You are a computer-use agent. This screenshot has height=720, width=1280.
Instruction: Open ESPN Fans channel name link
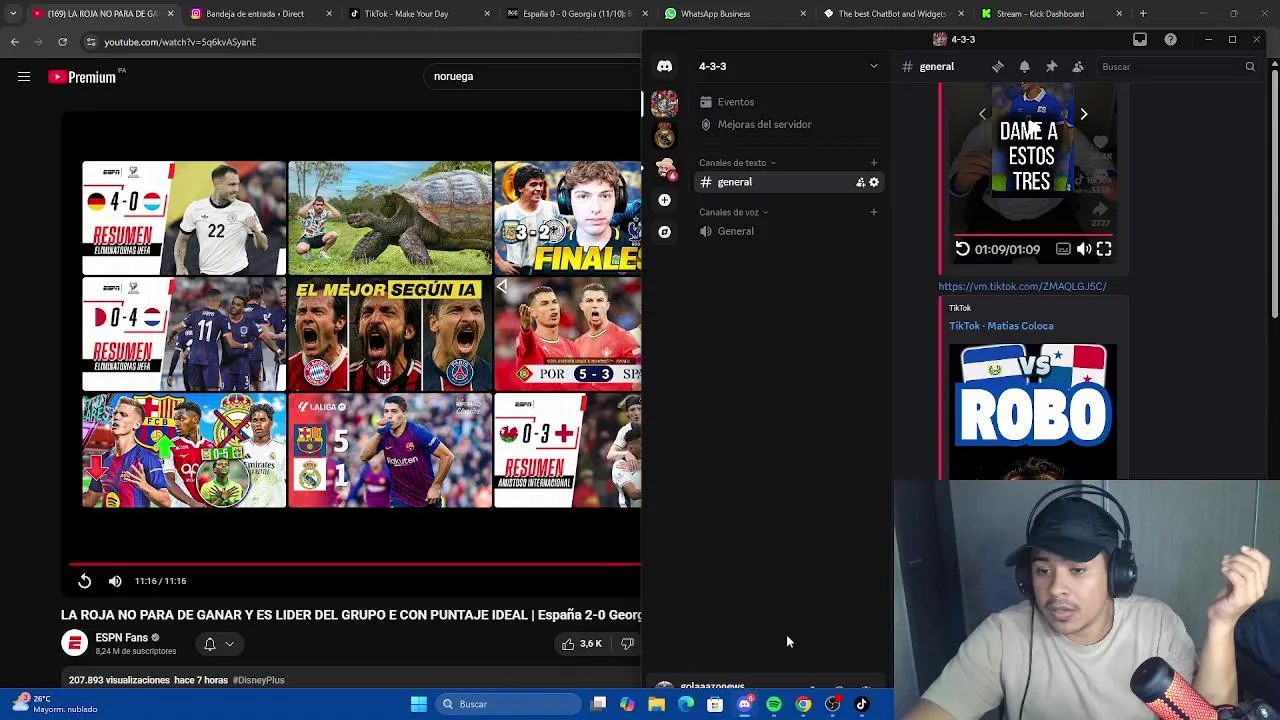point(121,637)
